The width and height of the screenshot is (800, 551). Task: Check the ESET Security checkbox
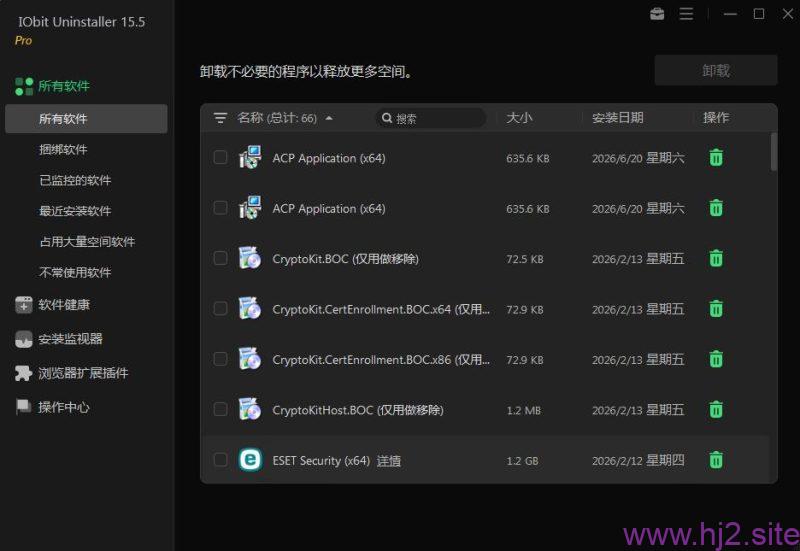click(x=220, y=460)
